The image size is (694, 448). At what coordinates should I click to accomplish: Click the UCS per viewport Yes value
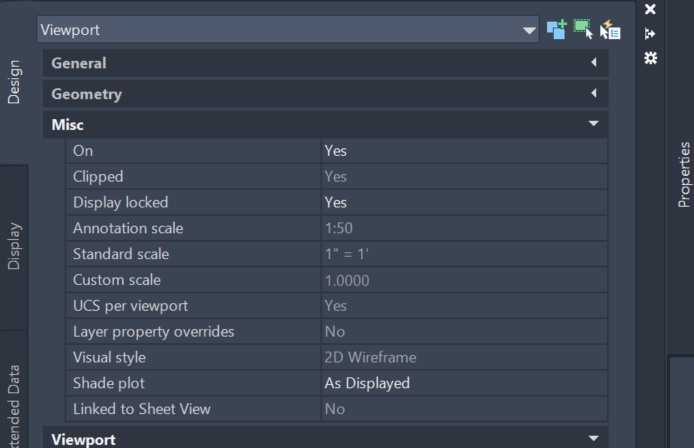464,305
